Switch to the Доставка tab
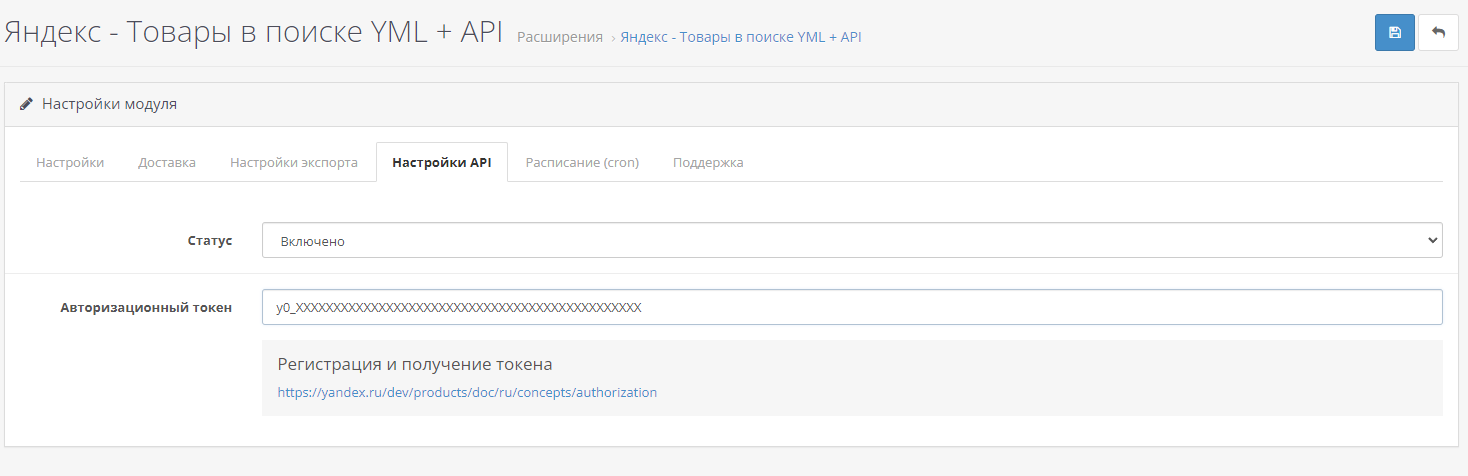Viewport: 1468px width, 476px height. [x=167, y=162]
